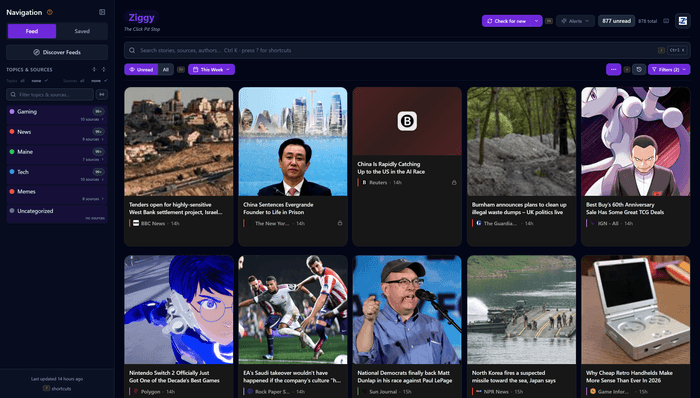Expand the Gaming 10 sources chevron
Viewport: 700px width, 398px height.
tap(103, 120)
